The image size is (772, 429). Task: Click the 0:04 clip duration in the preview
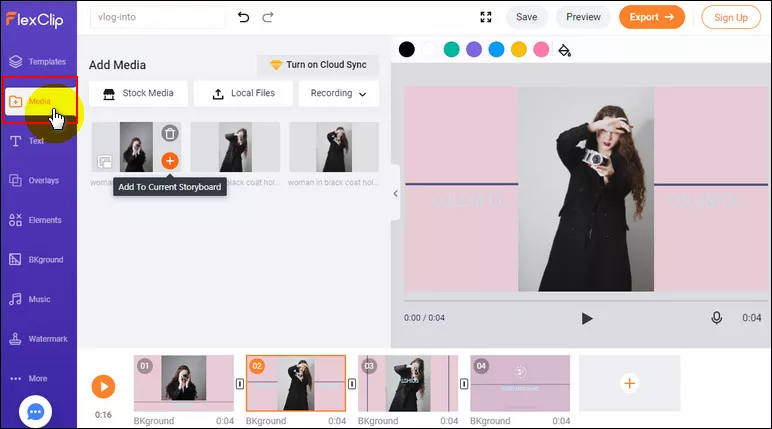(751, 318)
